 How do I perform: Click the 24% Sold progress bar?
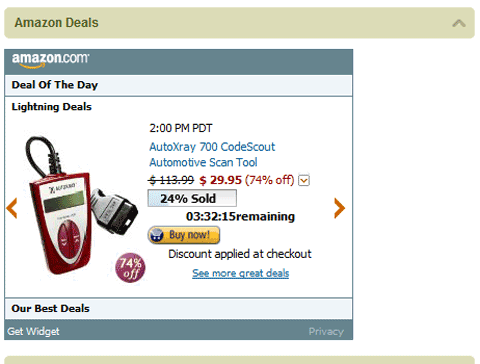coord(192,198)
